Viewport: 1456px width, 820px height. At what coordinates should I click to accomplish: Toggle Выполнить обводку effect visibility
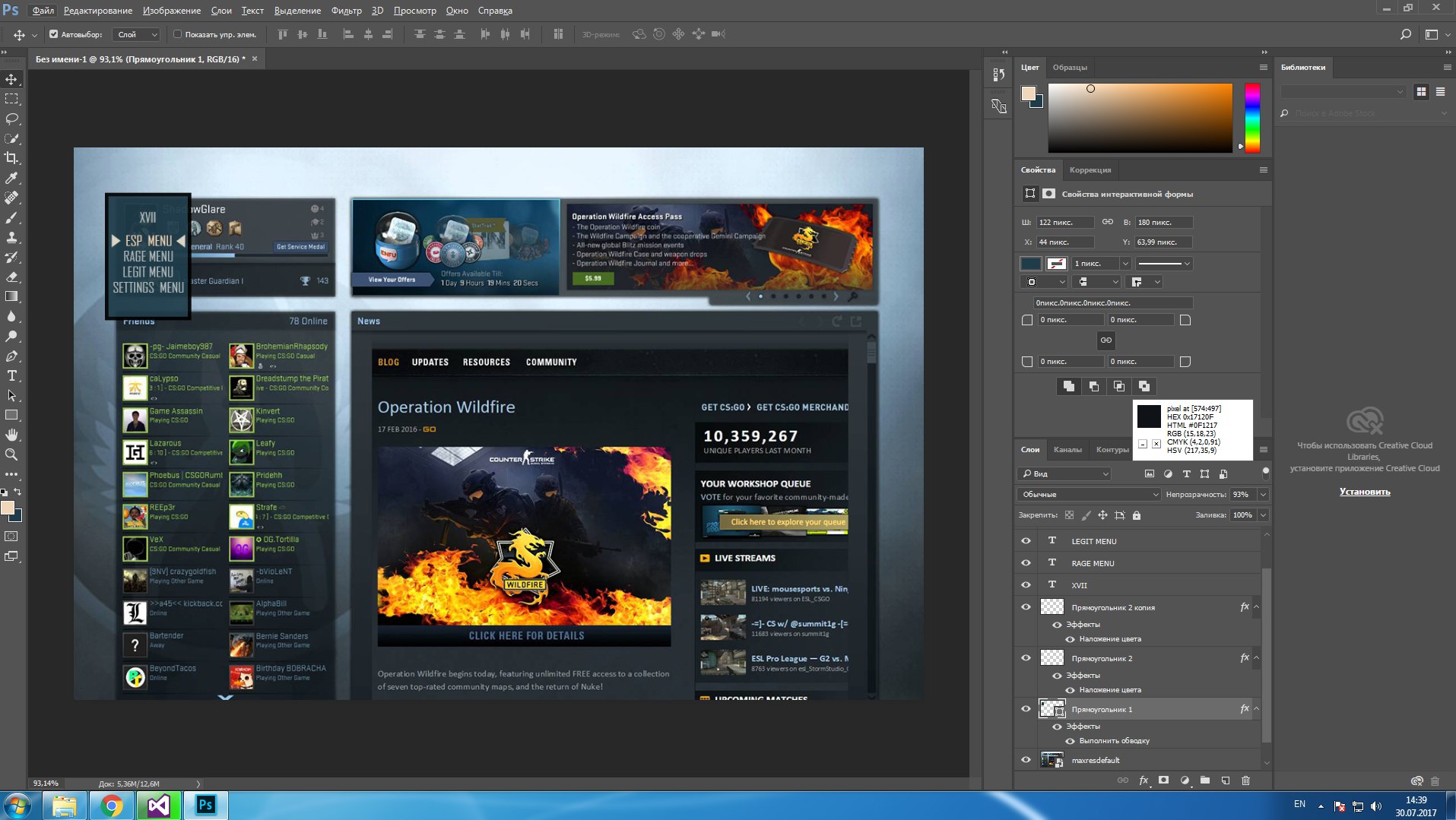[x=1070, y=741]
